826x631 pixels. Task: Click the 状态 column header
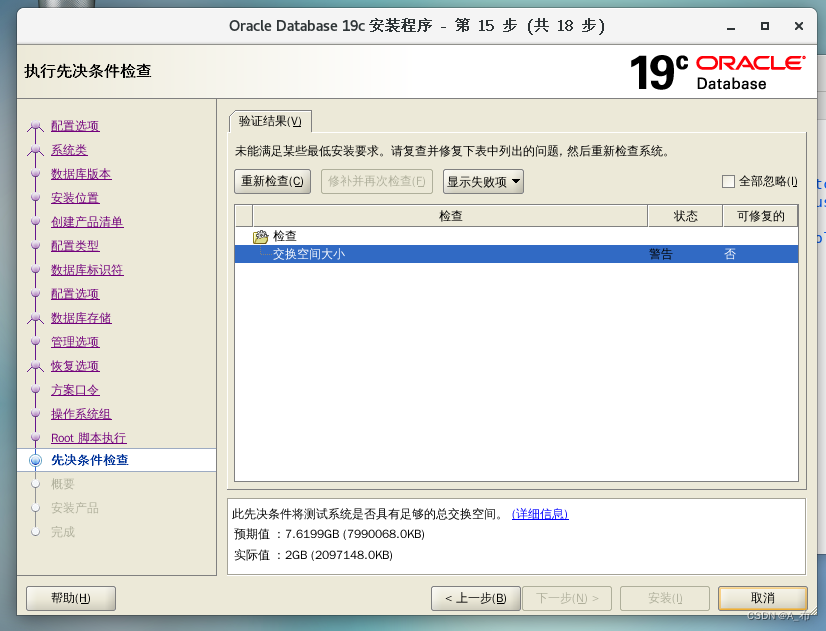point(685,216)
